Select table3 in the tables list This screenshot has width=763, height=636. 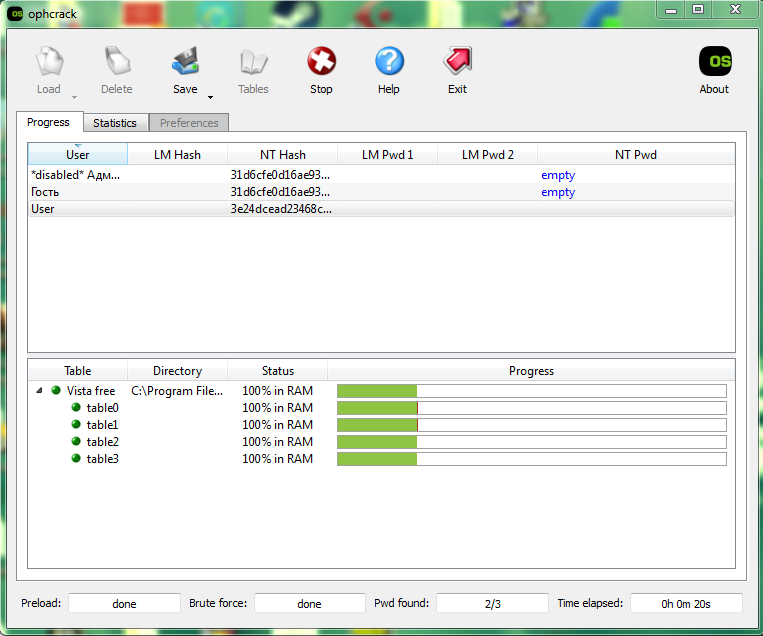(x=102, y=459)
